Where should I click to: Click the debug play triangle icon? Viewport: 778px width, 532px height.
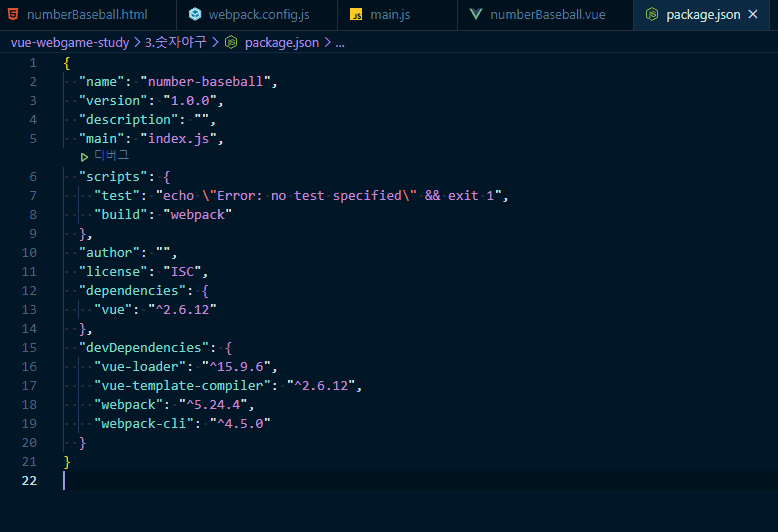click(84, 157)
